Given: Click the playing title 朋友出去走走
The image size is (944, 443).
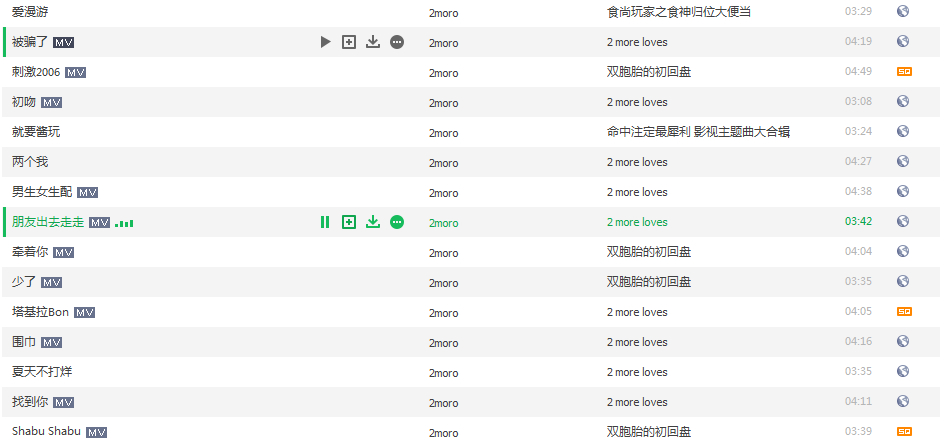Looking at the screenshot, I should click(x=48, y=222).
